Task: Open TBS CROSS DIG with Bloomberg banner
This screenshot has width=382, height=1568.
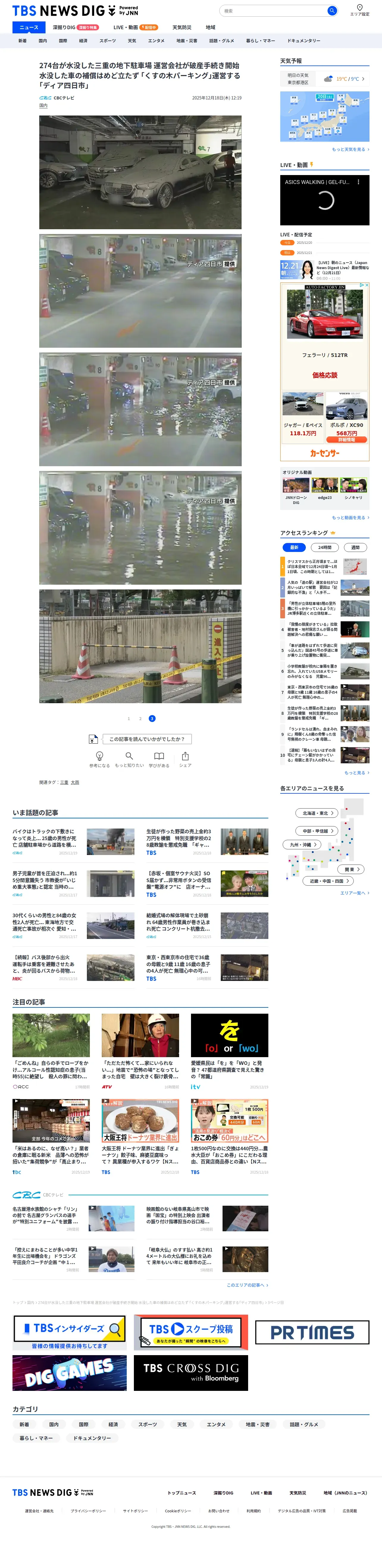Action: [191, 1373]
